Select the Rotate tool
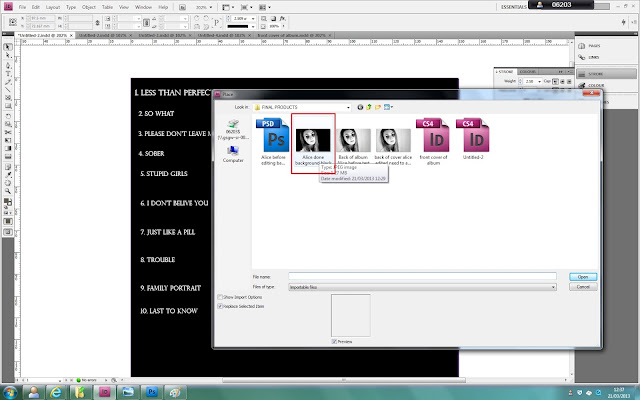This screenshot has height=400, width=640. coord(8,116)
